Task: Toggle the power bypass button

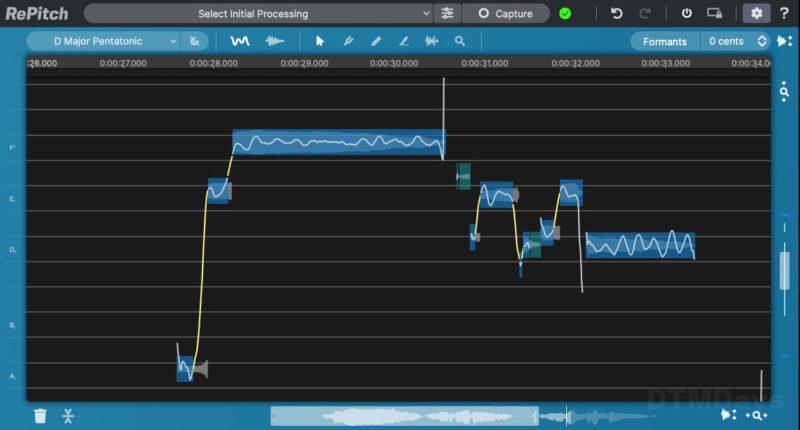Action: pos(686,14)
